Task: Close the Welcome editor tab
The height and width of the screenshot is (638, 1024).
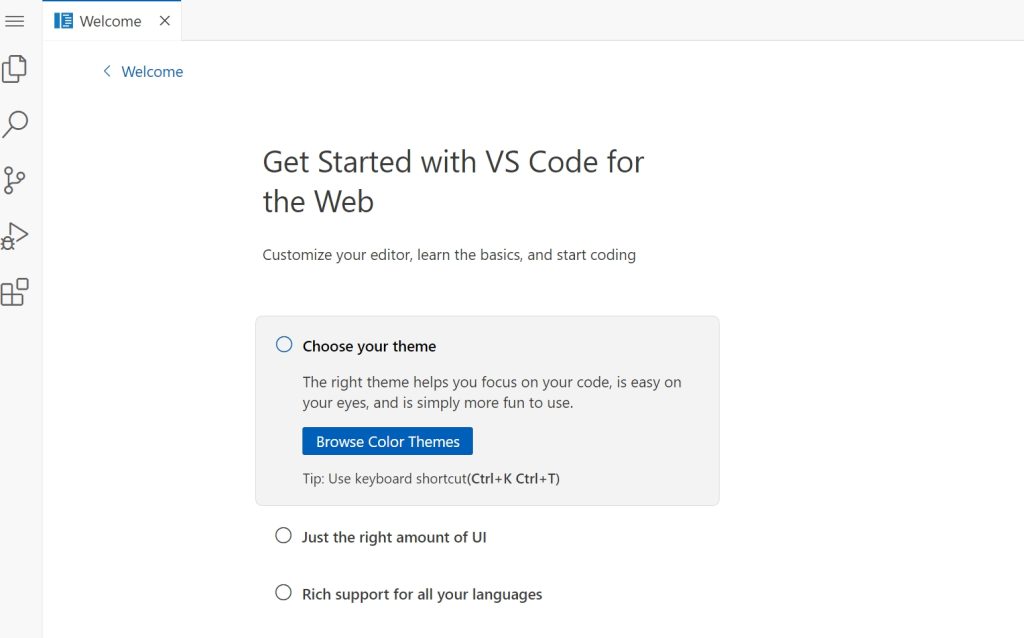Action: click(165, 21)
